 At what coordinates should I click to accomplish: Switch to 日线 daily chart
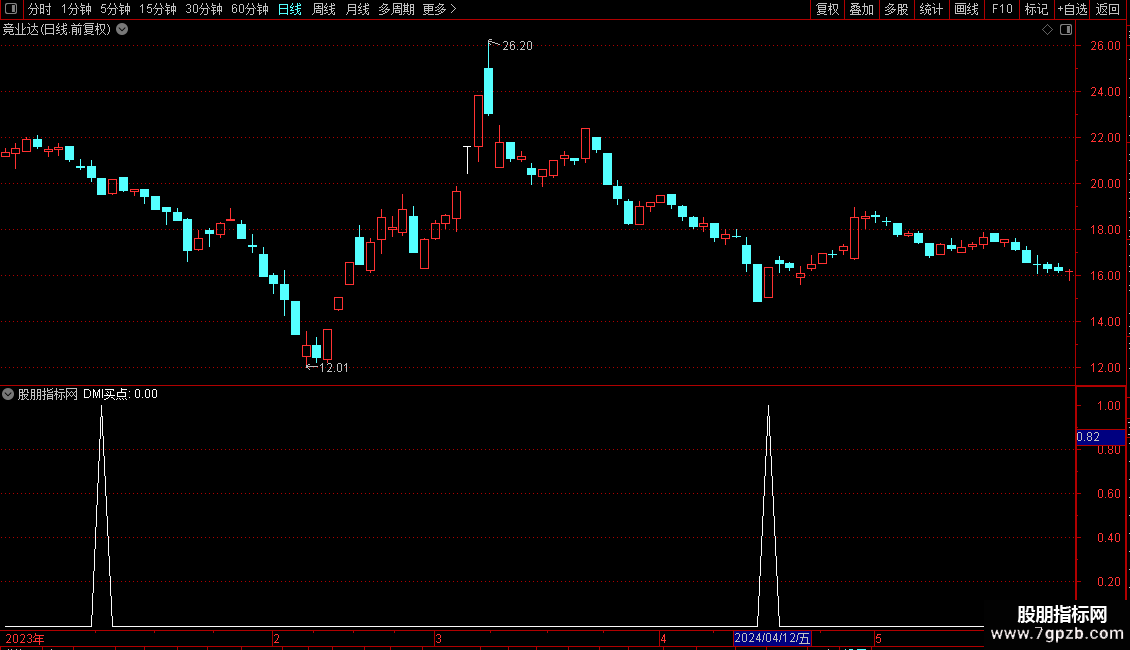point(290,9)
